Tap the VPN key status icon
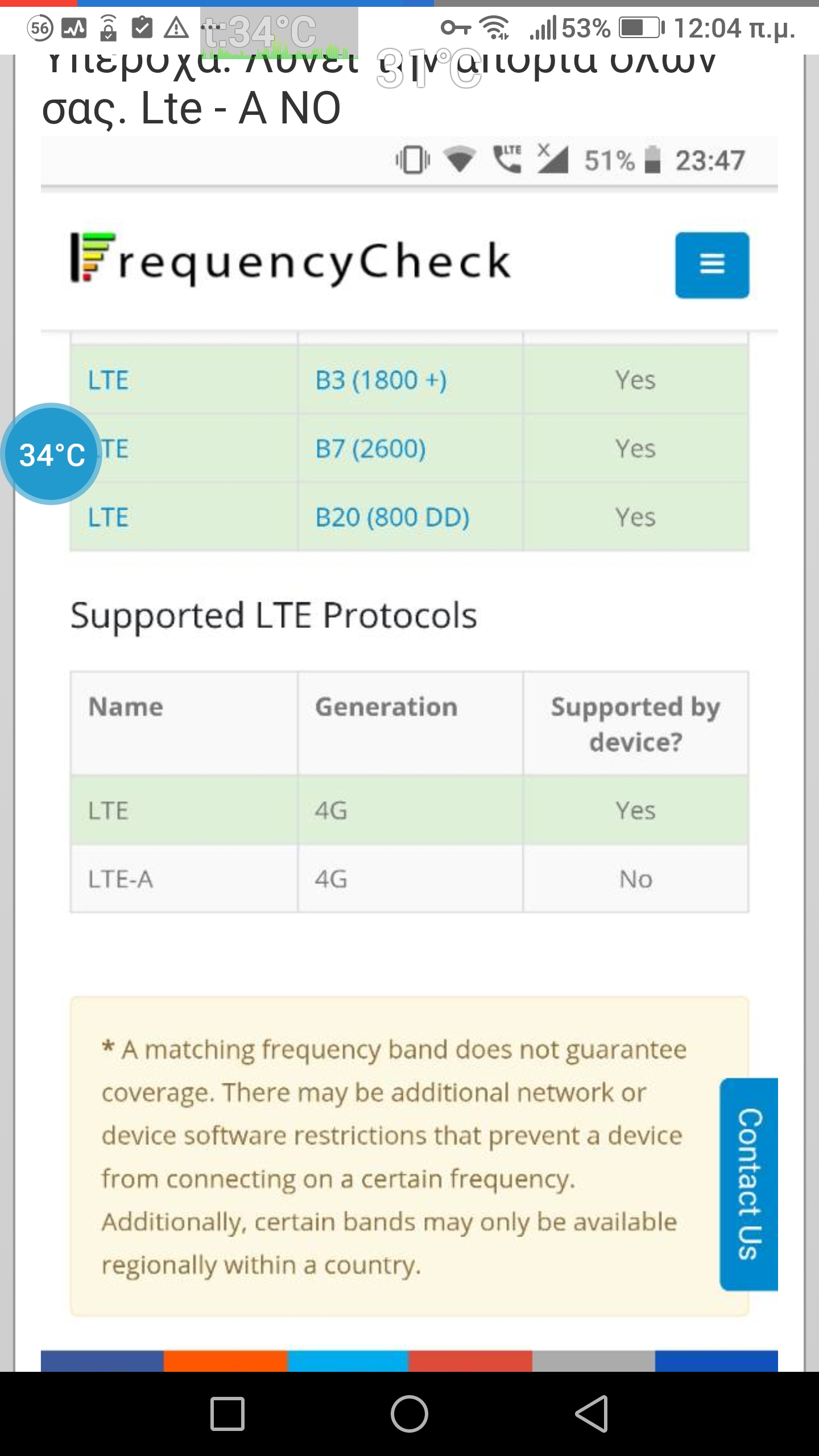 click(455, 27)
